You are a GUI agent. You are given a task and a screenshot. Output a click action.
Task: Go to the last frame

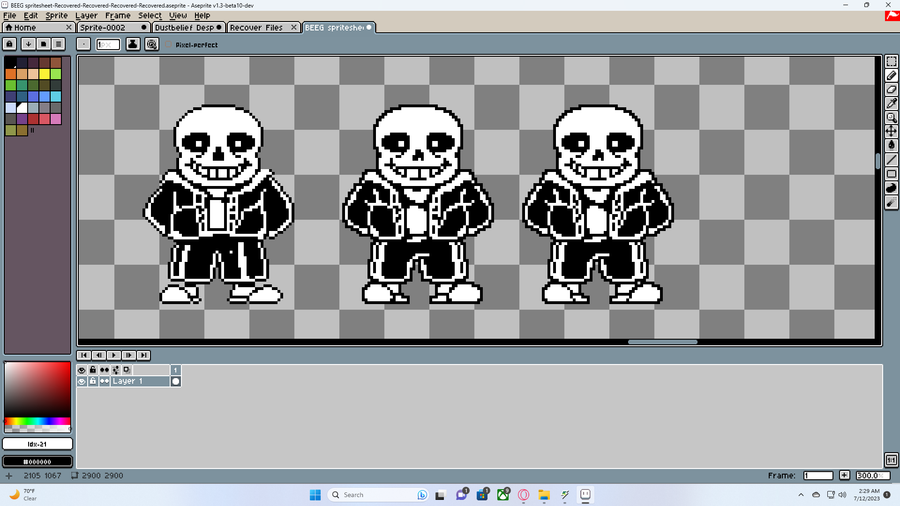(x=143, y=355)
